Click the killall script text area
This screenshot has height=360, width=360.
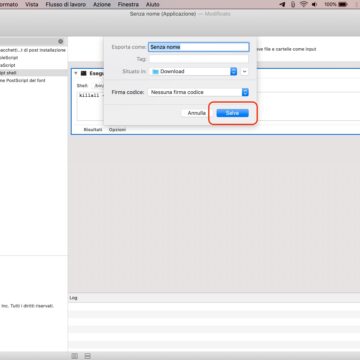tap(90, 106)
